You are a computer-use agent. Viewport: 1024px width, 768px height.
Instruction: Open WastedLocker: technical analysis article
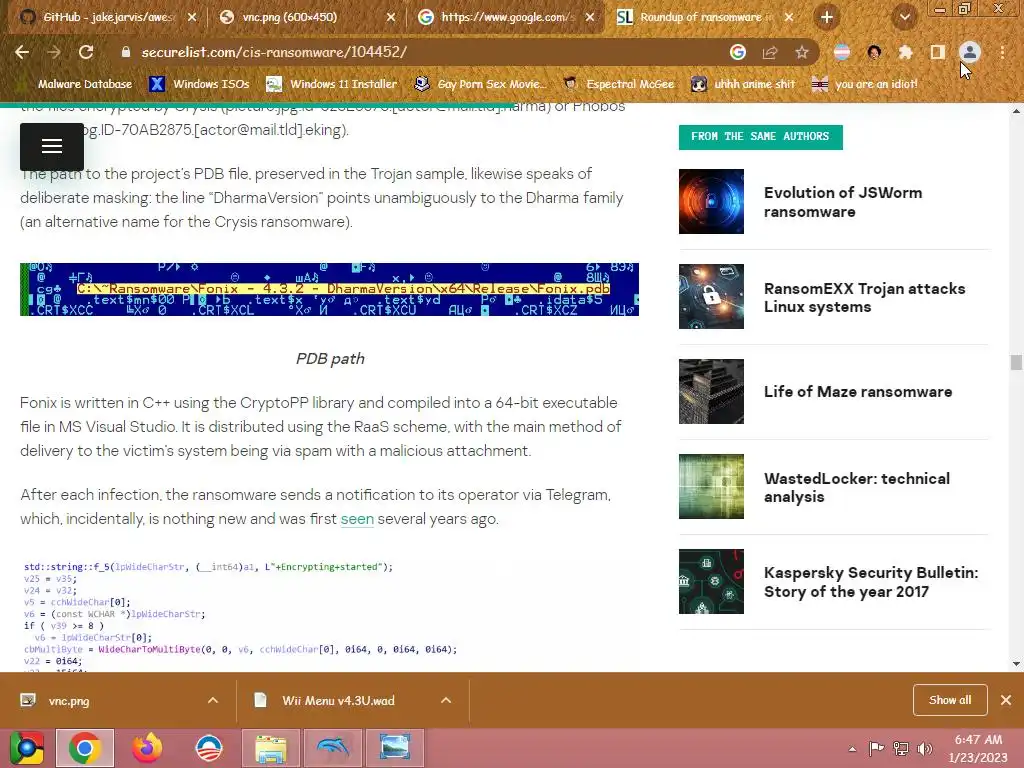(x=857, y=487)
